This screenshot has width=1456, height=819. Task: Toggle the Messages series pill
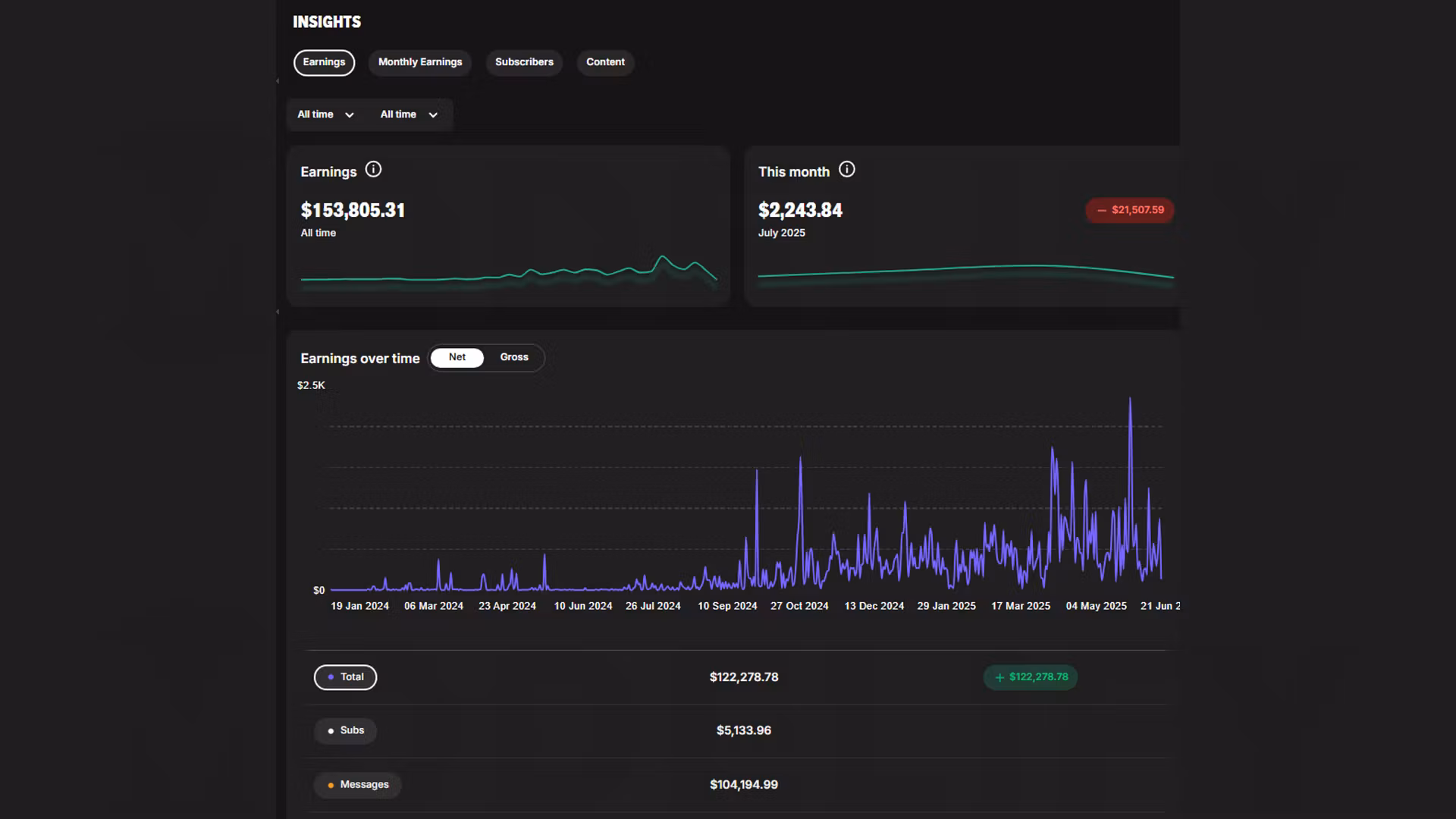(357, 784)
